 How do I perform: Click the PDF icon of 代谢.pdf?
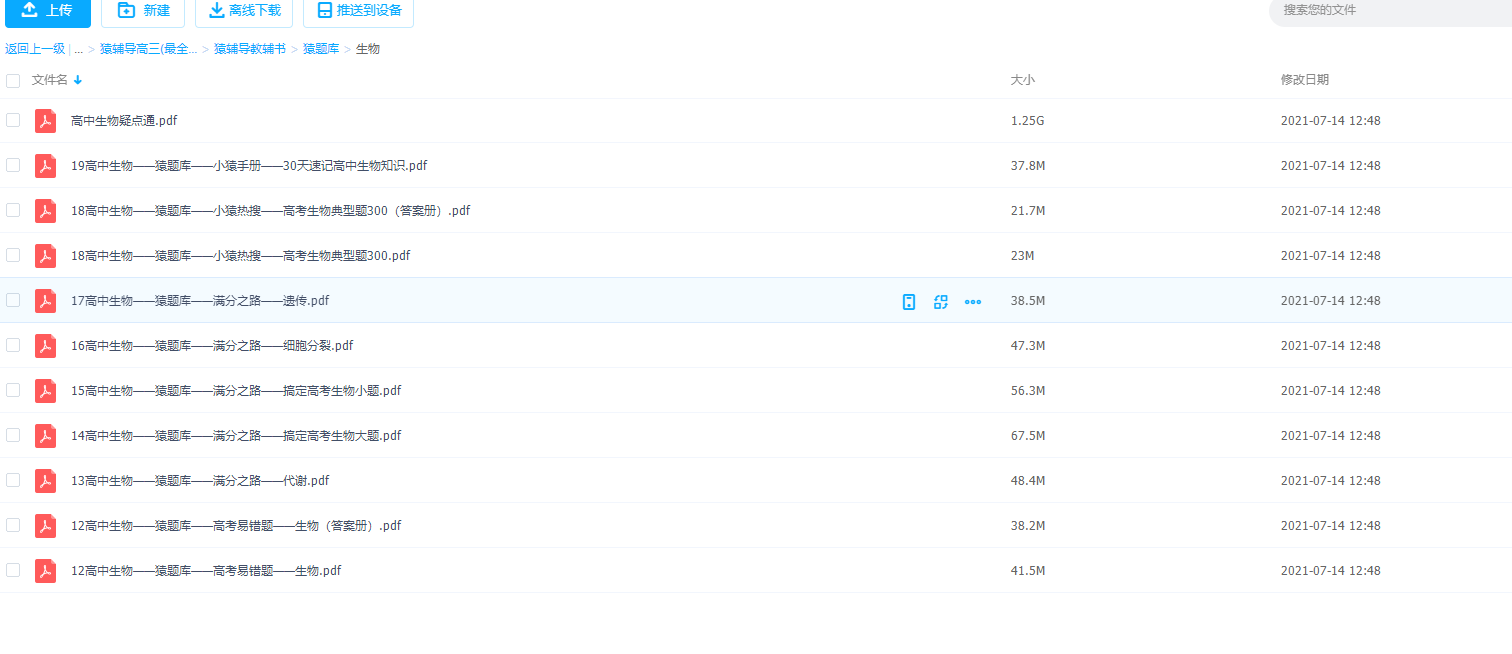[45, 481]
